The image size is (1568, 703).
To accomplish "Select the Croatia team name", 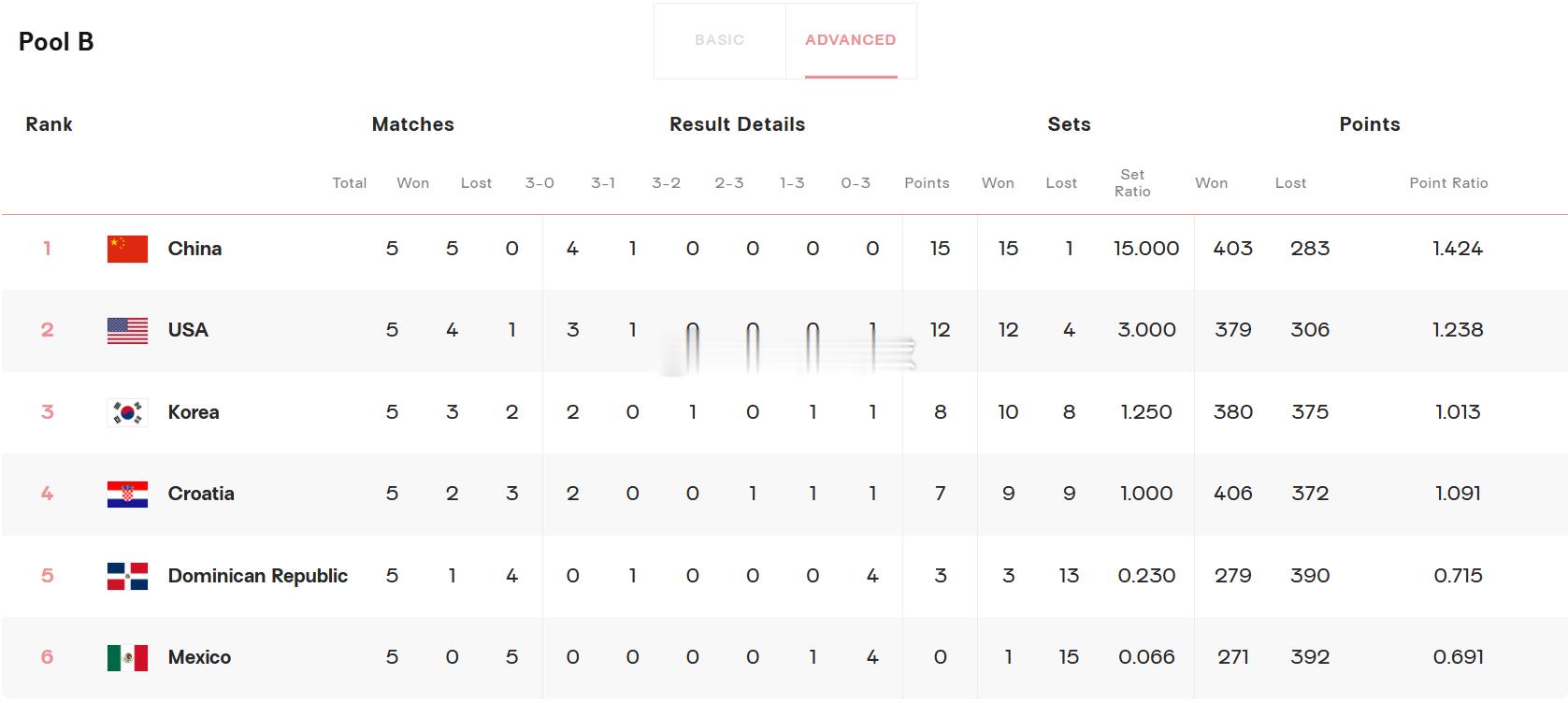I will click(201, 494).
